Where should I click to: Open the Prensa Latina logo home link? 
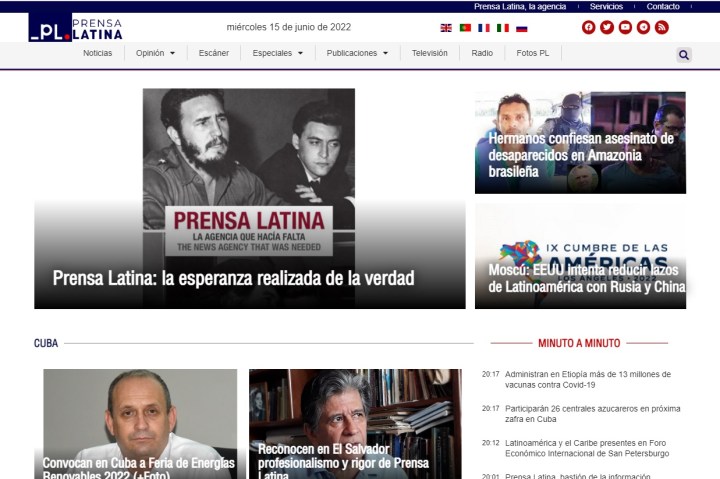click(x=76, y=27)
